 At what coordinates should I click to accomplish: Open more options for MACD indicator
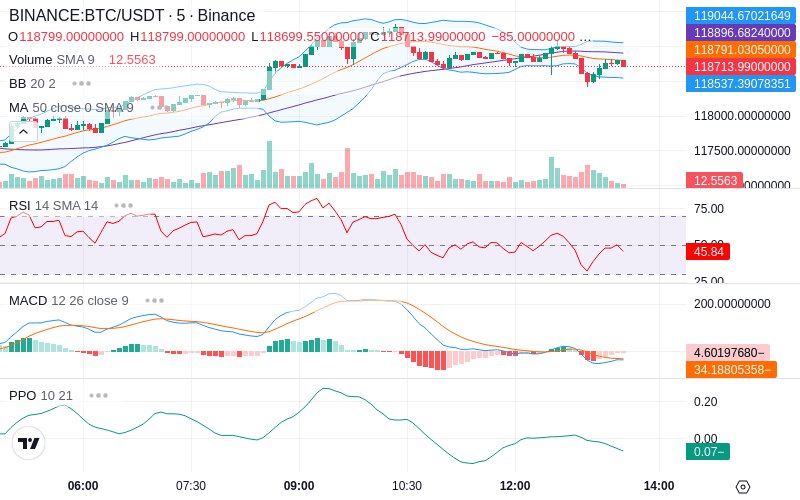click(155, 301)
